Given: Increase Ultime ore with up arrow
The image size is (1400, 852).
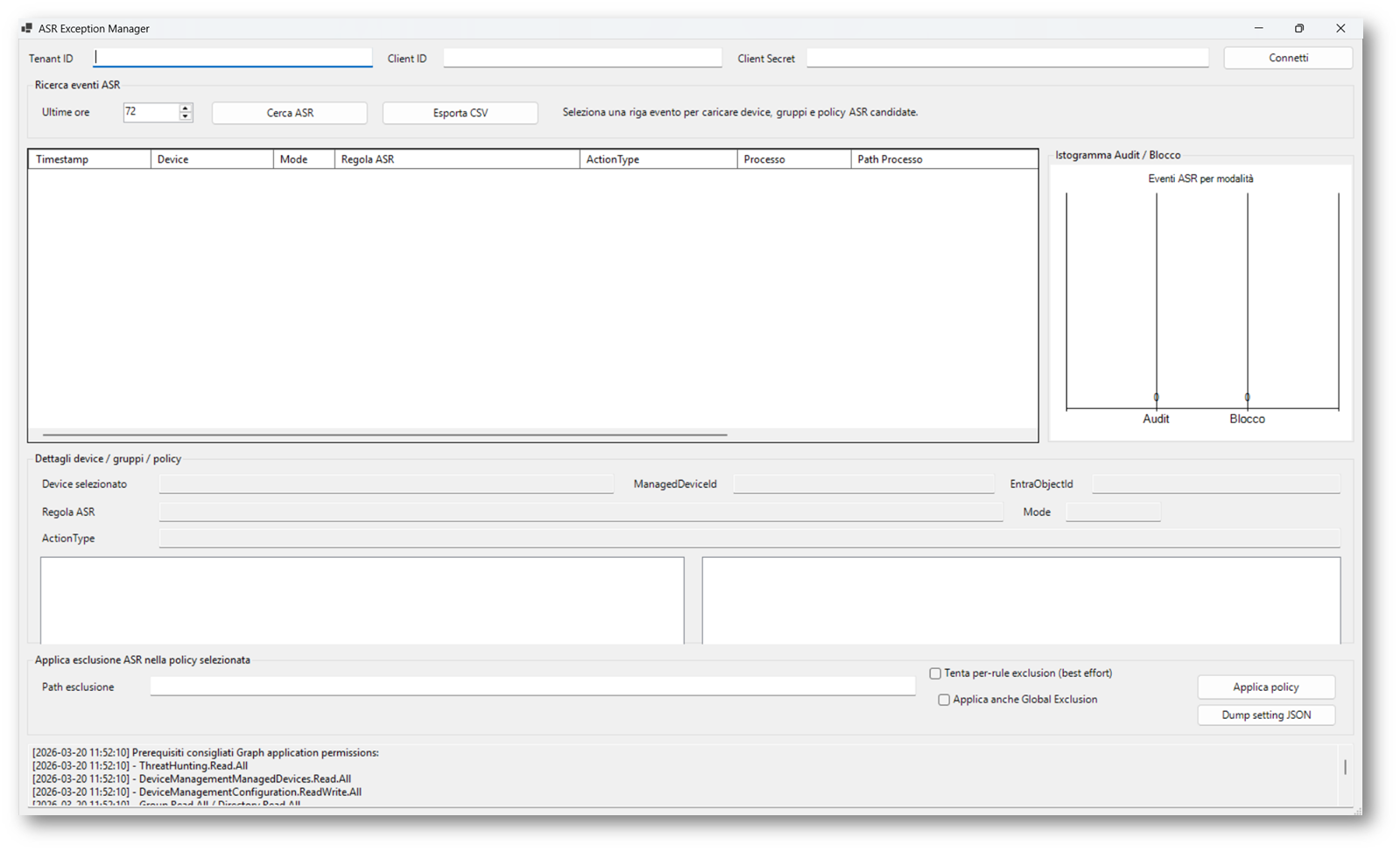Looking at the screenshot, I should (x=186, y=108).
